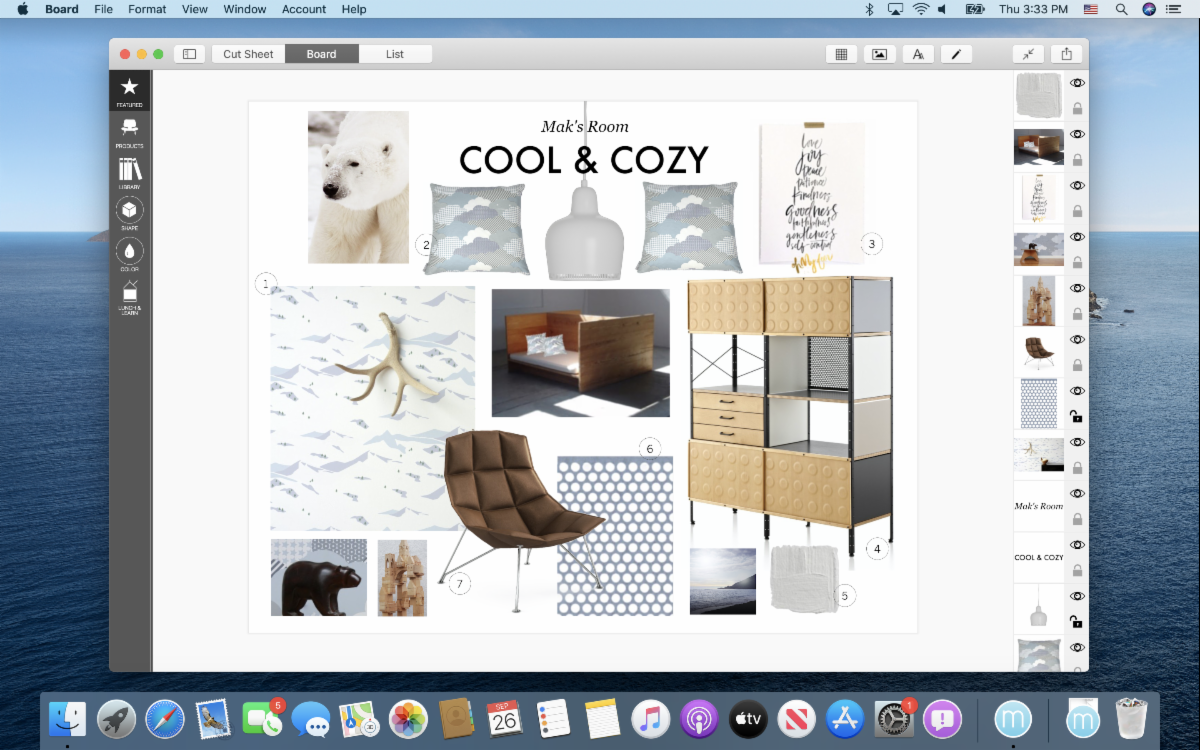Open System Preferences from the Dock
Image resolution: width=1200 pixels, height=750 pixels.
(894, 719)
